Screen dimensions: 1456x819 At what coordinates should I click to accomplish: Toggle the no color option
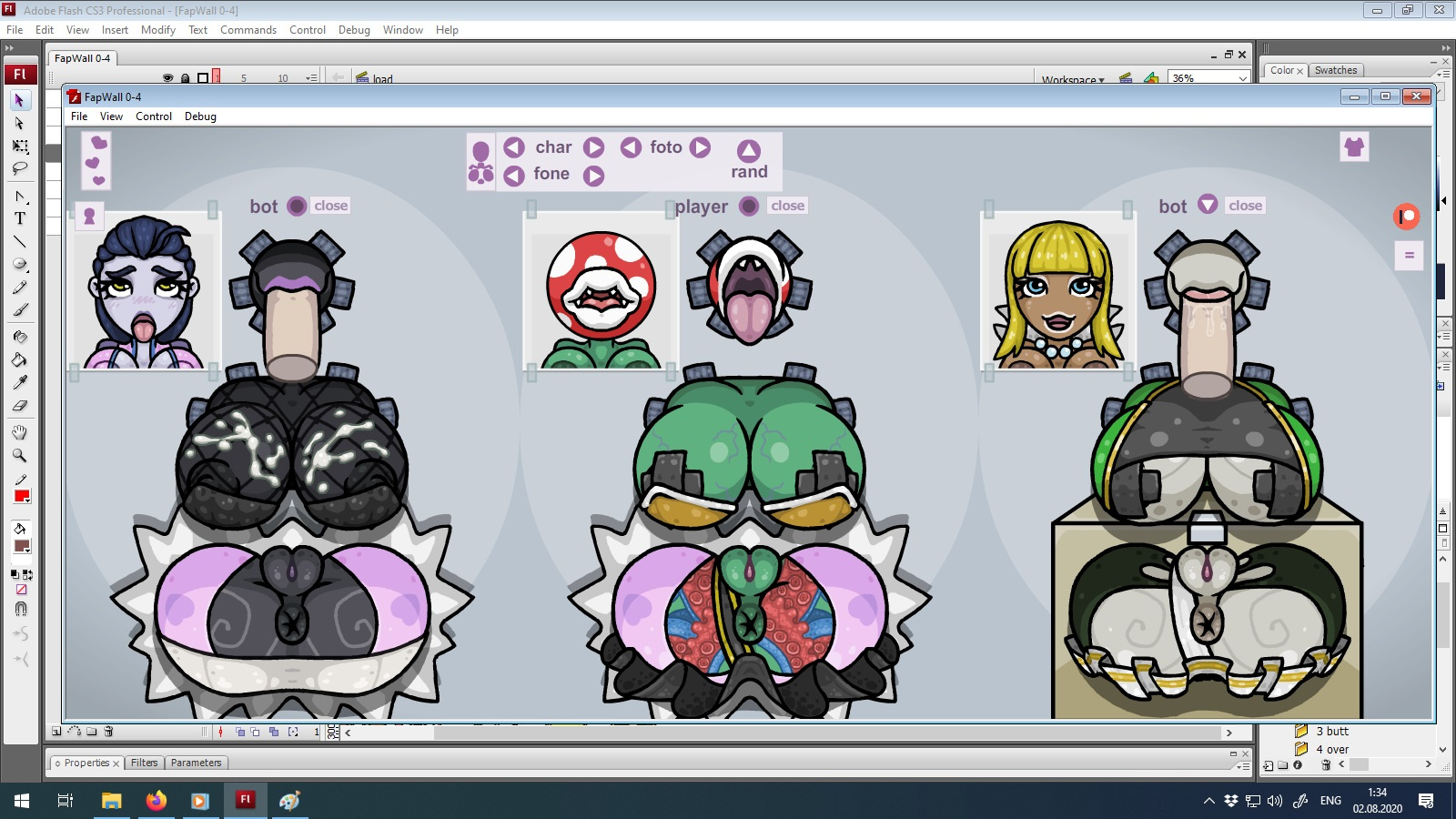click(x=21, y=590)
